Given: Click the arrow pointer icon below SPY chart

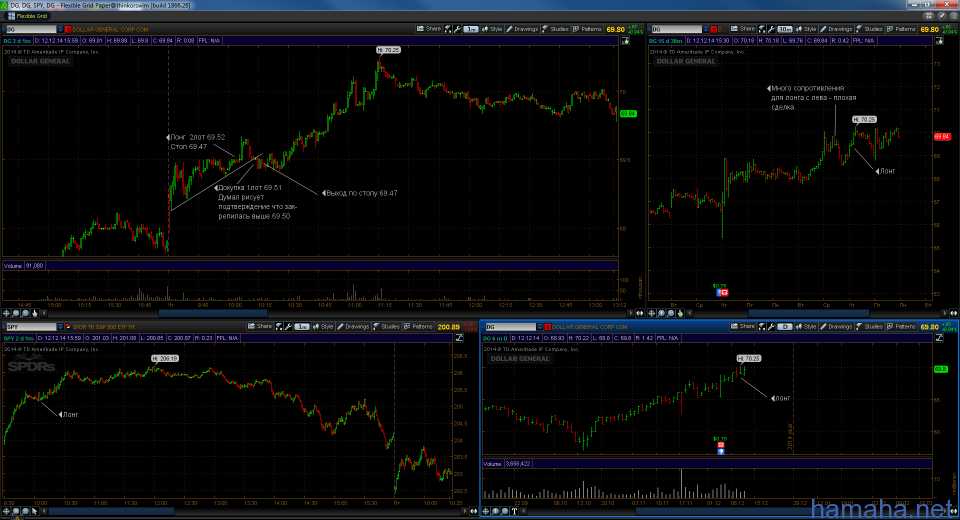Looking at the screenshot, I should click(35, 510).
